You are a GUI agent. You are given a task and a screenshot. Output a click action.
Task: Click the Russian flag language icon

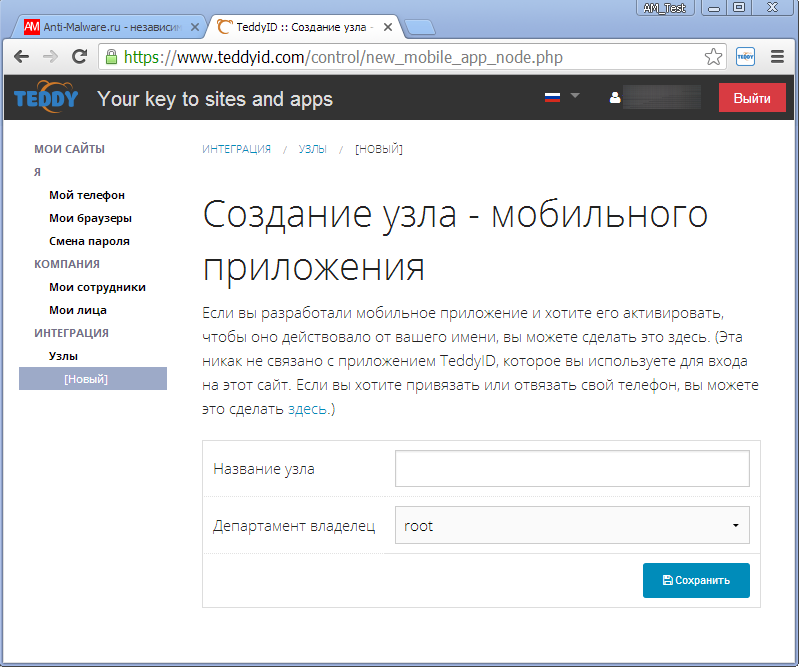[x=552, y=97]
